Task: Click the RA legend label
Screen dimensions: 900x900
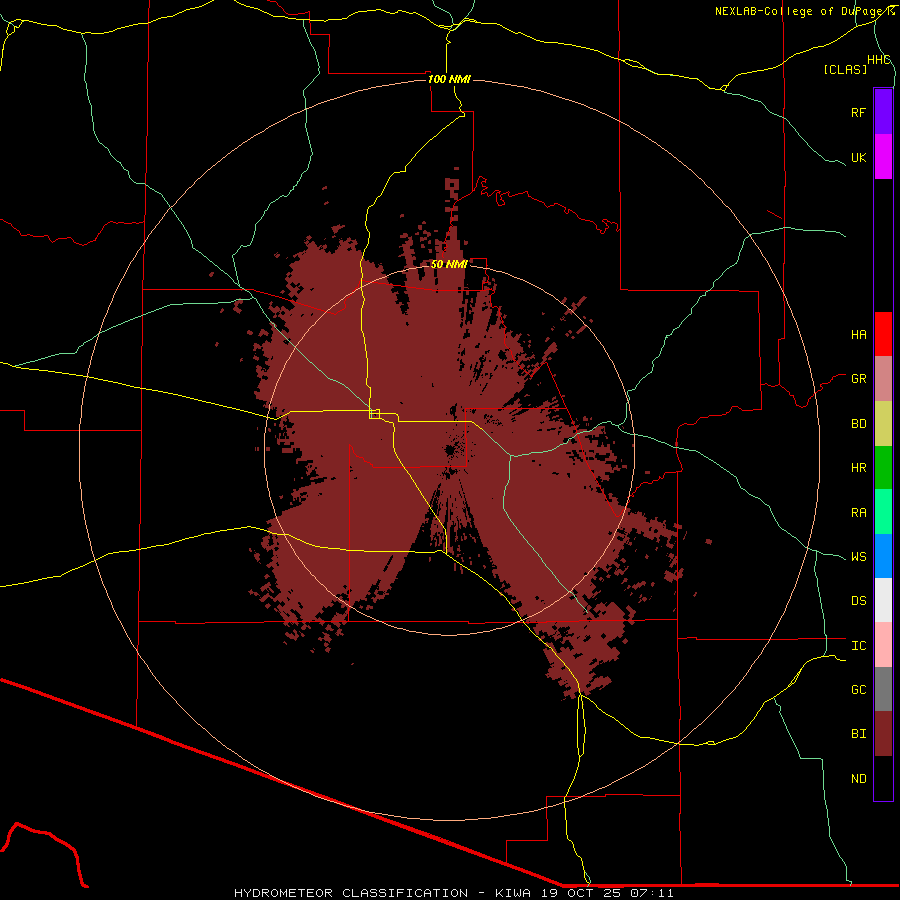Action: 858,513
